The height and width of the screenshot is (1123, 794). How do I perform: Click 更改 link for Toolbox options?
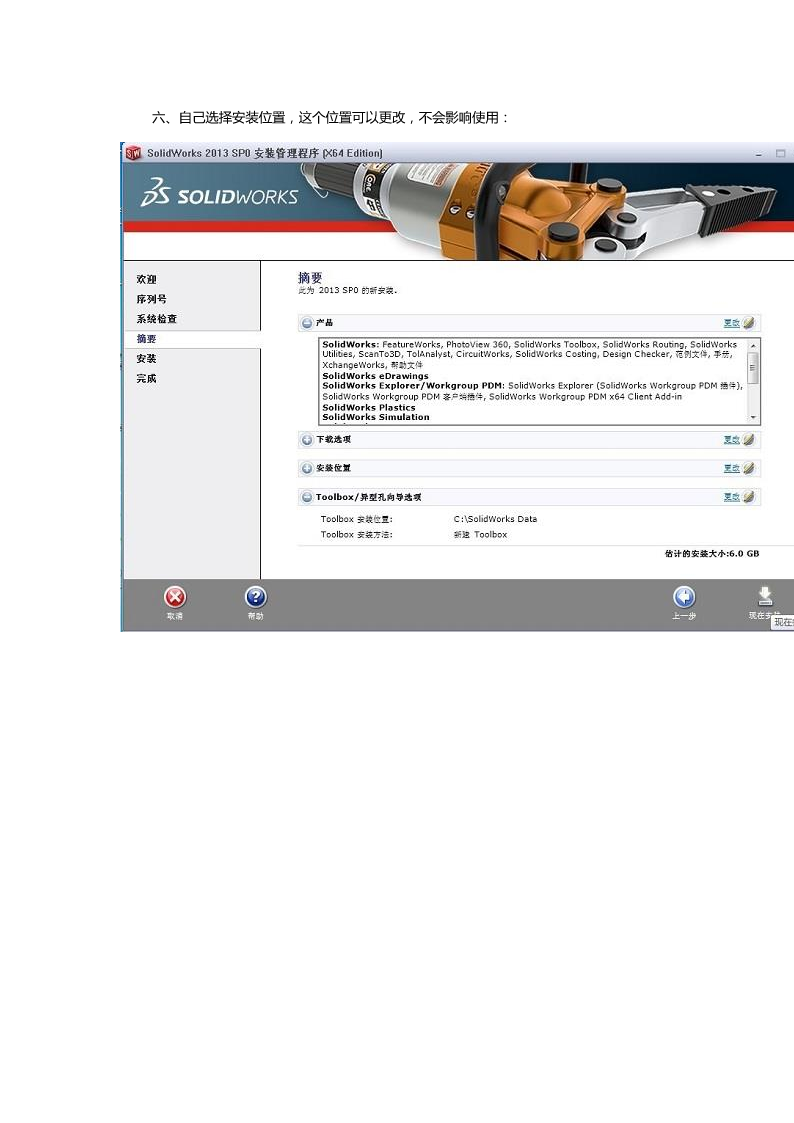click(x=732, y=497)
